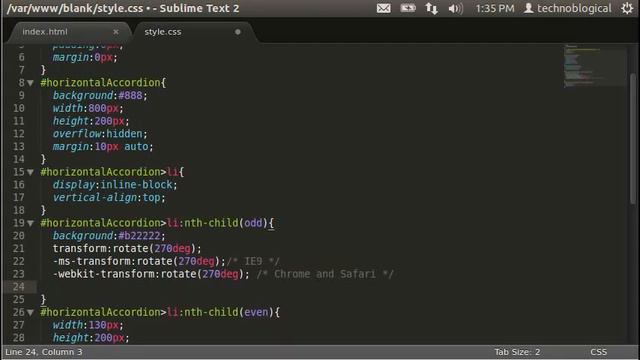Open the CSS syntax selector in status bar

pyautogui.click(x=598, y=352)
